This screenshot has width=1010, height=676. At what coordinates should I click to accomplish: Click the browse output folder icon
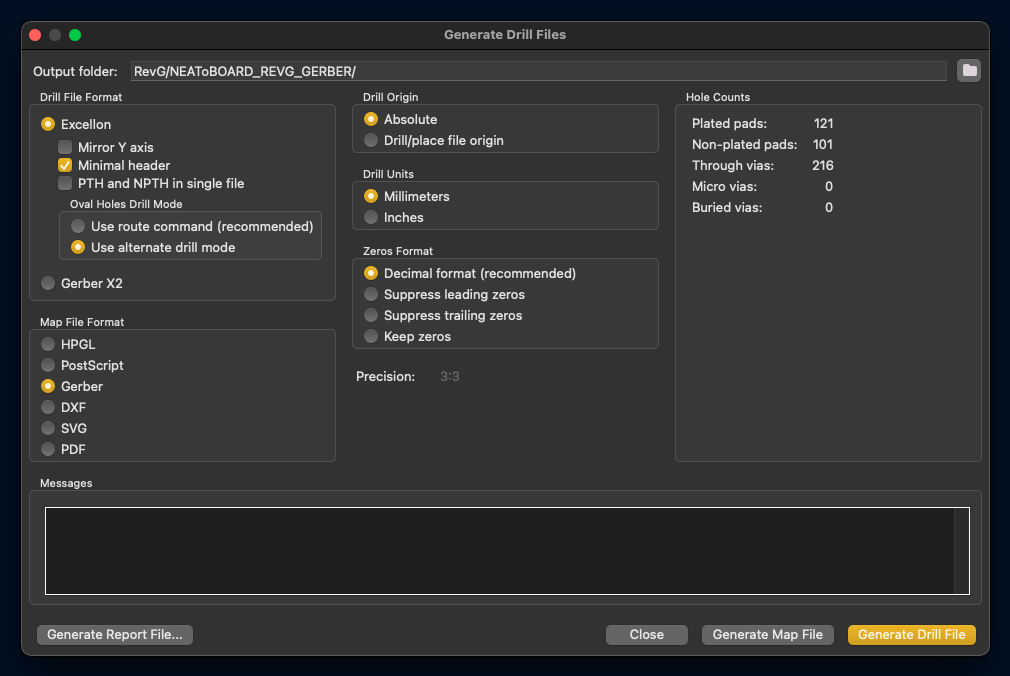pos(969,70)
